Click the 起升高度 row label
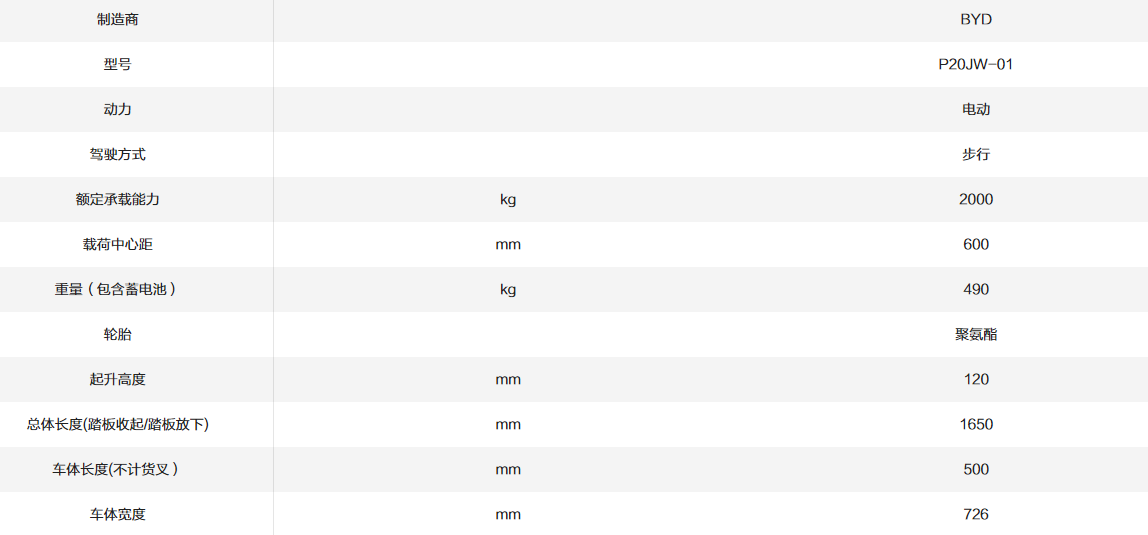The width and height of the screenshot is (1148, 535). (118, 379)
